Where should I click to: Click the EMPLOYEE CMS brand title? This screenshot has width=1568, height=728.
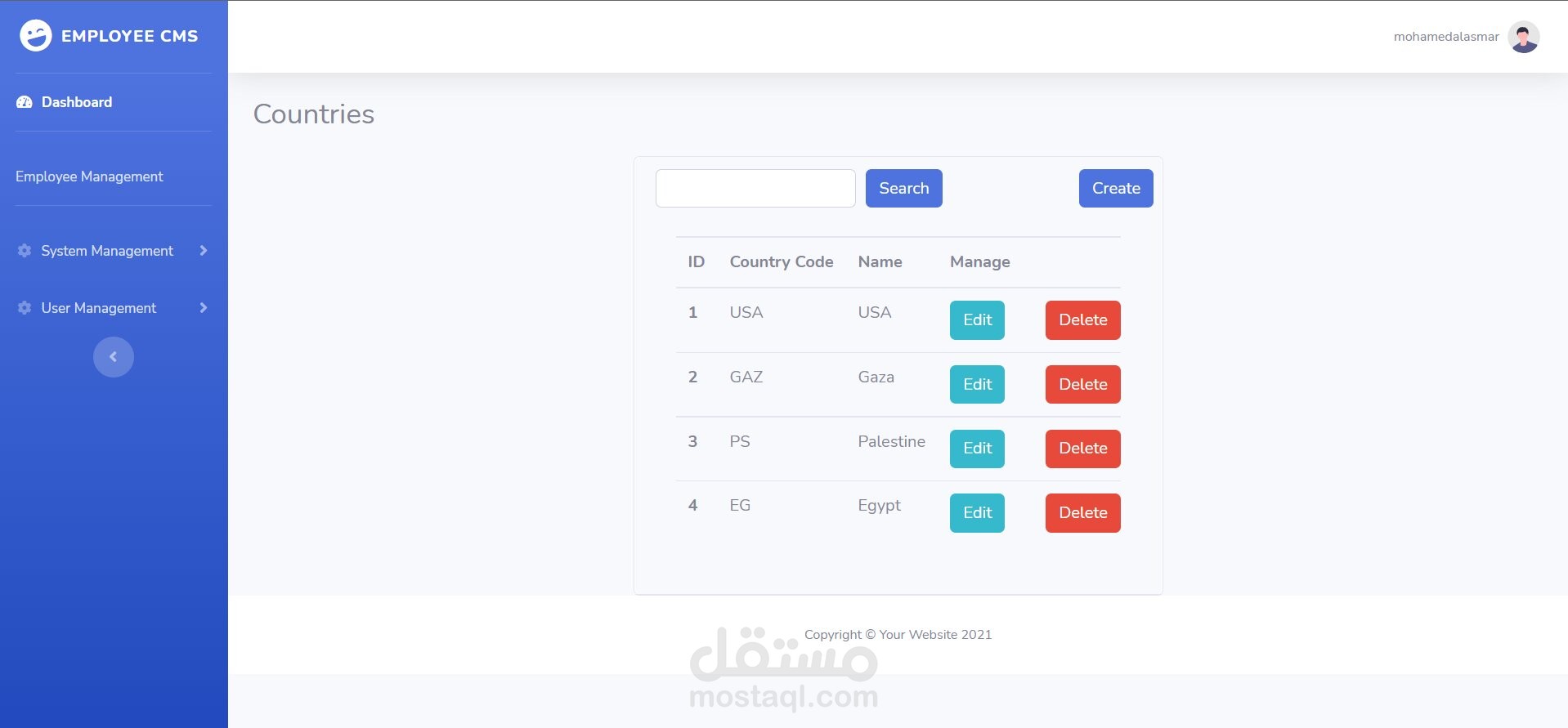pos(130,36)
